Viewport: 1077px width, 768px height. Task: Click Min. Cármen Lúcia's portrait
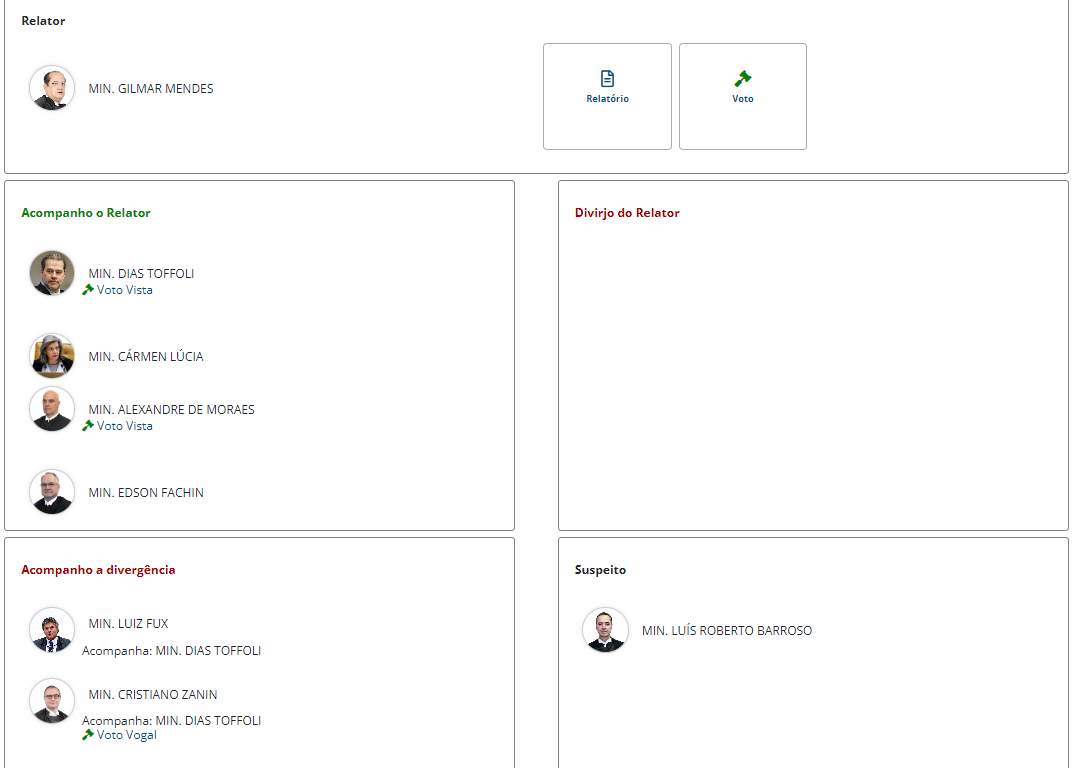tap(52, 356)
